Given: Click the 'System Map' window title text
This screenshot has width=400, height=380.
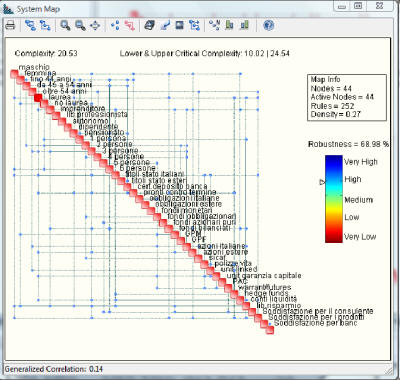Looking at the screenshot, I should [x=38, y=9].
